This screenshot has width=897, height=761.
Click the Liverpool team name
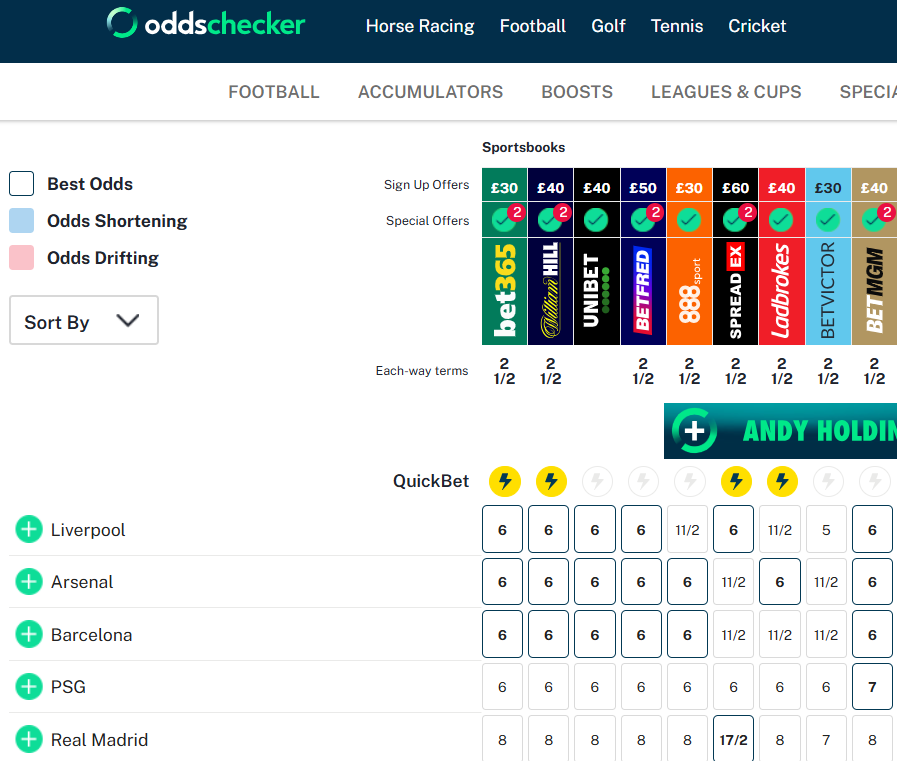(88, 530)
